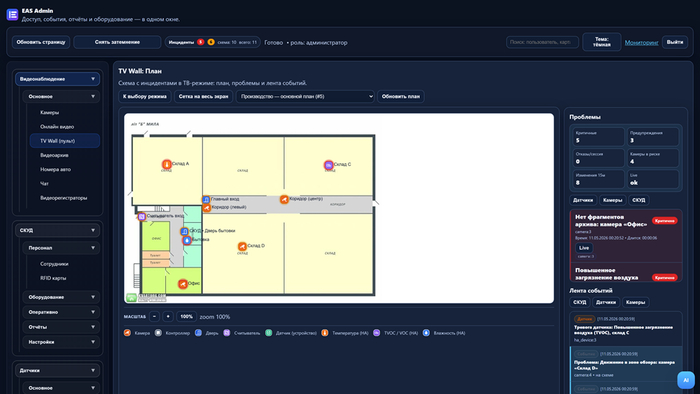700x394 pixels.
Task: Filter Проблемы by Датчики tab
Action: [583, 200]
